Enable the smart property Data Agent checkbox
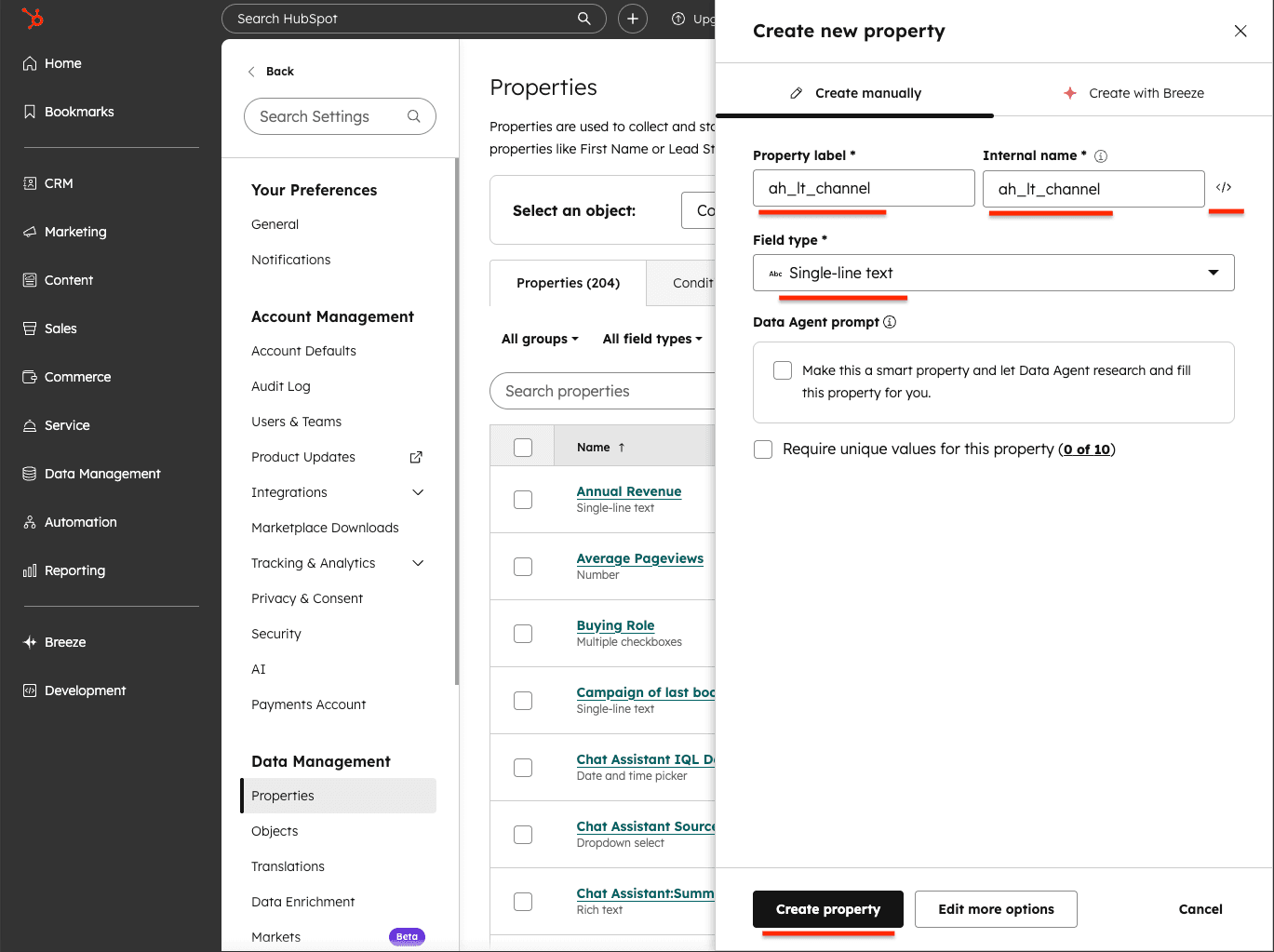This screenshot has width=1274, height=952. (x=783, y=370)
